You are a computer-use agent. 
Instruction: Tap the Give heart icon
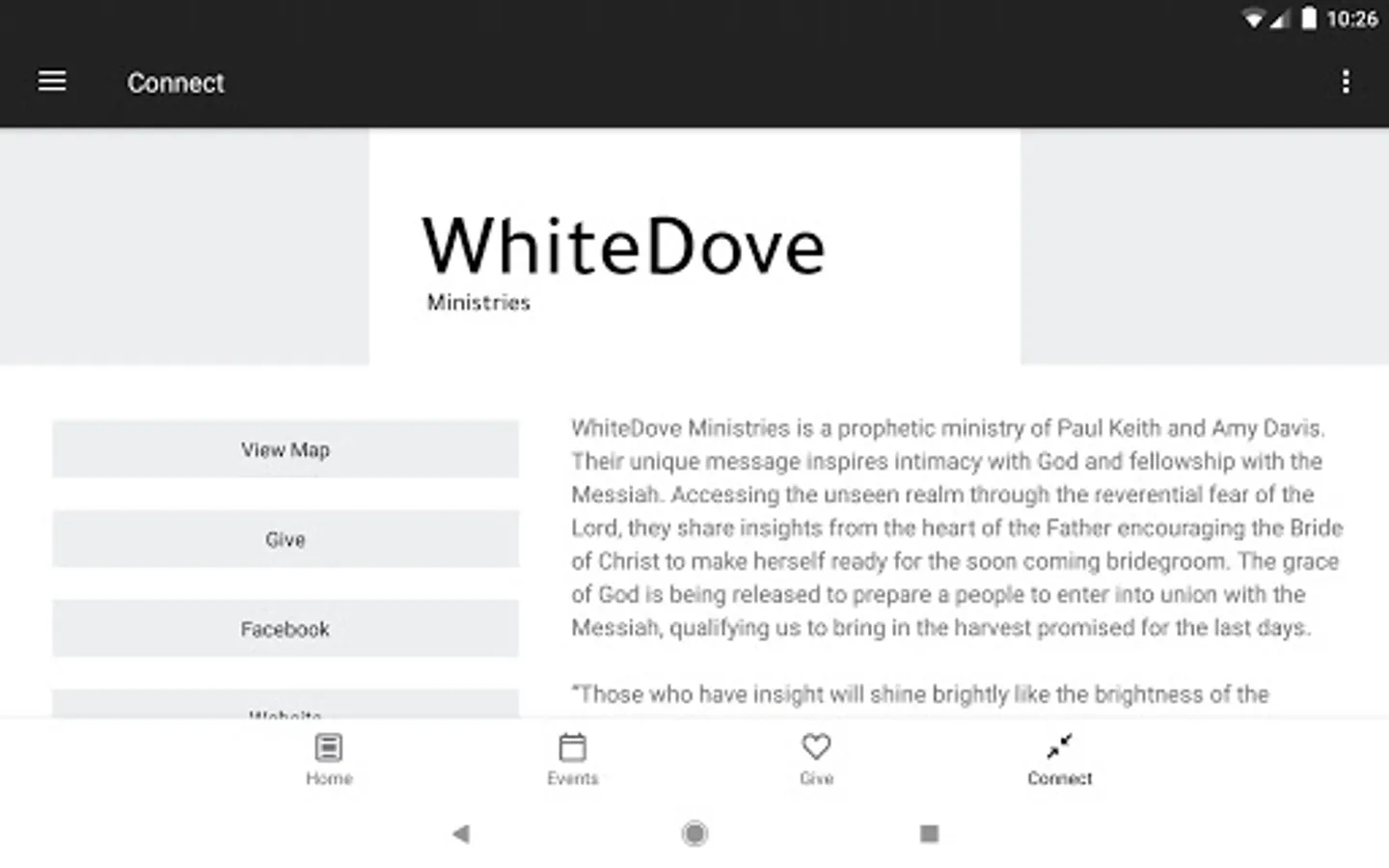(x=817, y=746)
